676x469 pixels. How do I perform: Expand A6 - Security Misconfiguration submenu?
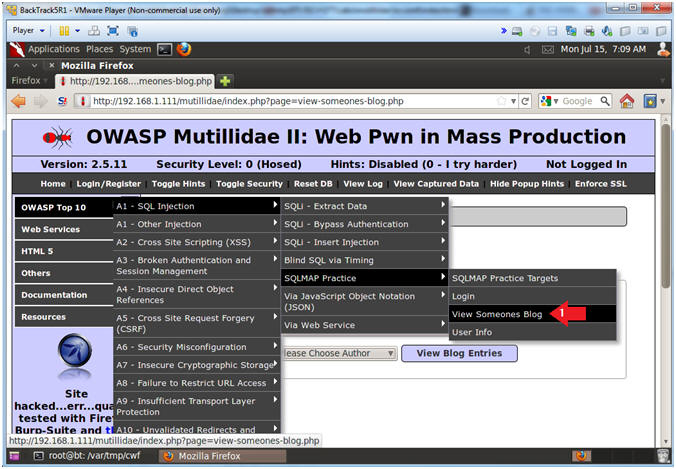(197, 347)
